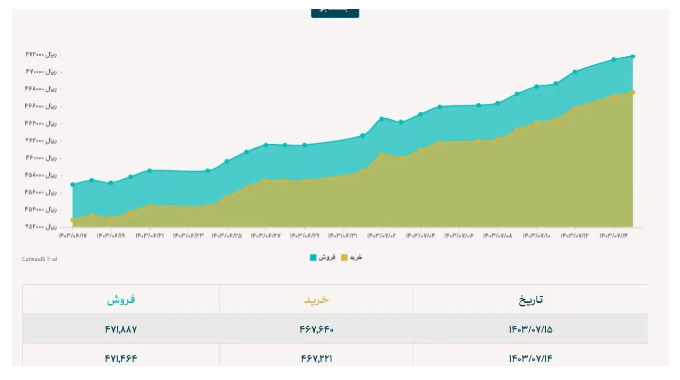Click the teal peak point above 1403/07/02
This screenshot has width=680, height=380.
[x=382, y=118]
